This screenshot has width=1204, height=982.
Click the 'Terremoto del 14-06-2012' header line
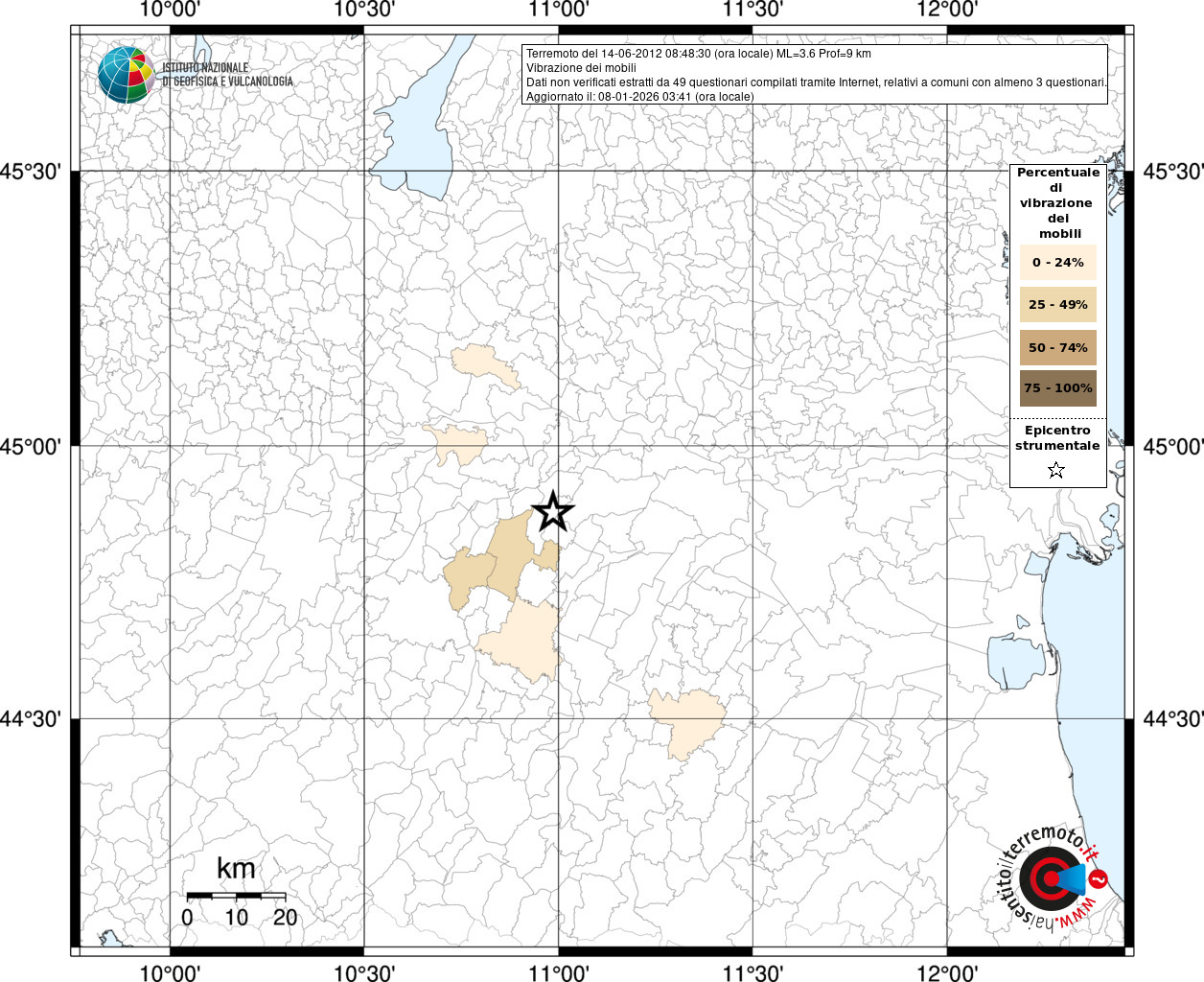click(699, 54)
